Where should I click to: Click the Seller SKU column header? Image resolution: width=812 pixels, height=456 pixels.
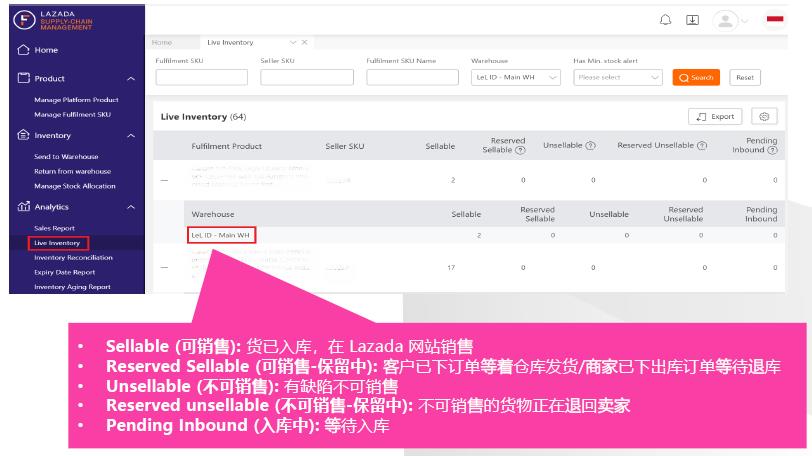click(x=344, y=146)
